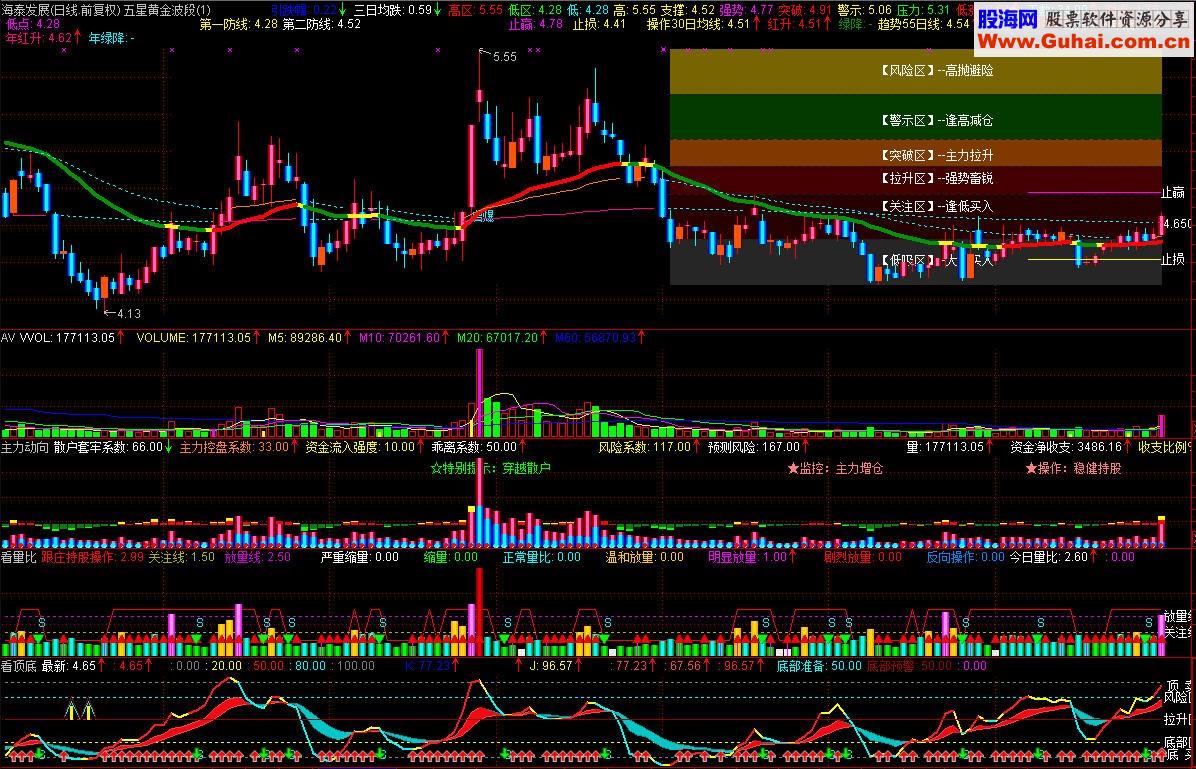Click the 低点: 4.28 label
1196x769 pixels.
pos(32,24)
